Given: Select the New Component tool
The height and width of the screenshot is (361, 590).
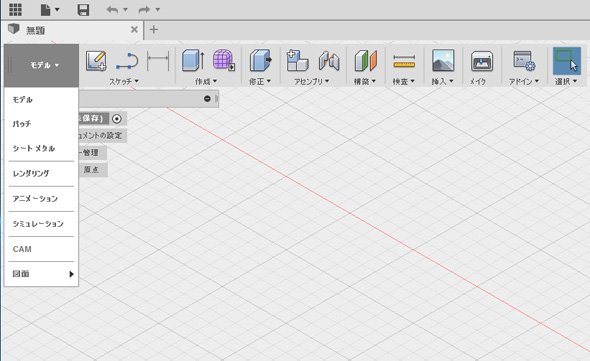Looking at the screenshot, I should 297,60.
